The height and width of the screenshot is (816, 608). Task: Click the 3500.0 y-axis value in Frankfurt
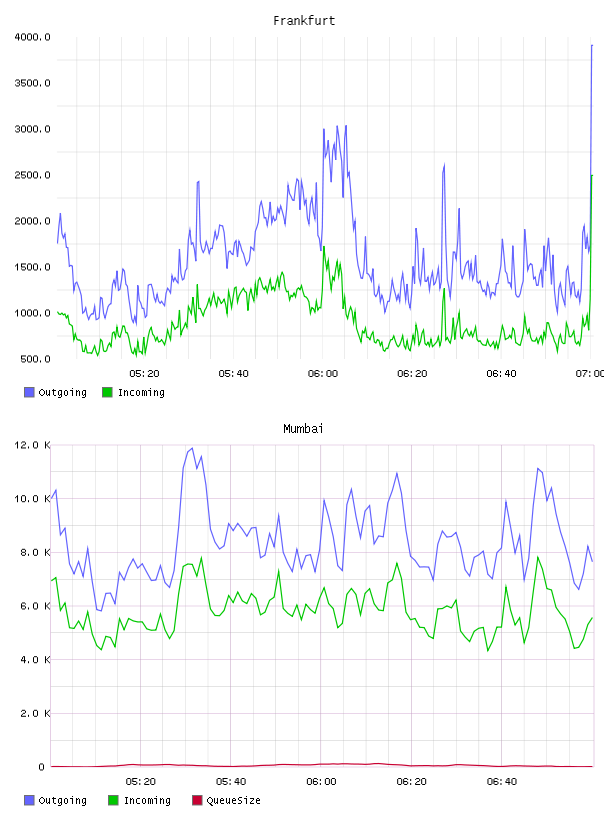32,83
